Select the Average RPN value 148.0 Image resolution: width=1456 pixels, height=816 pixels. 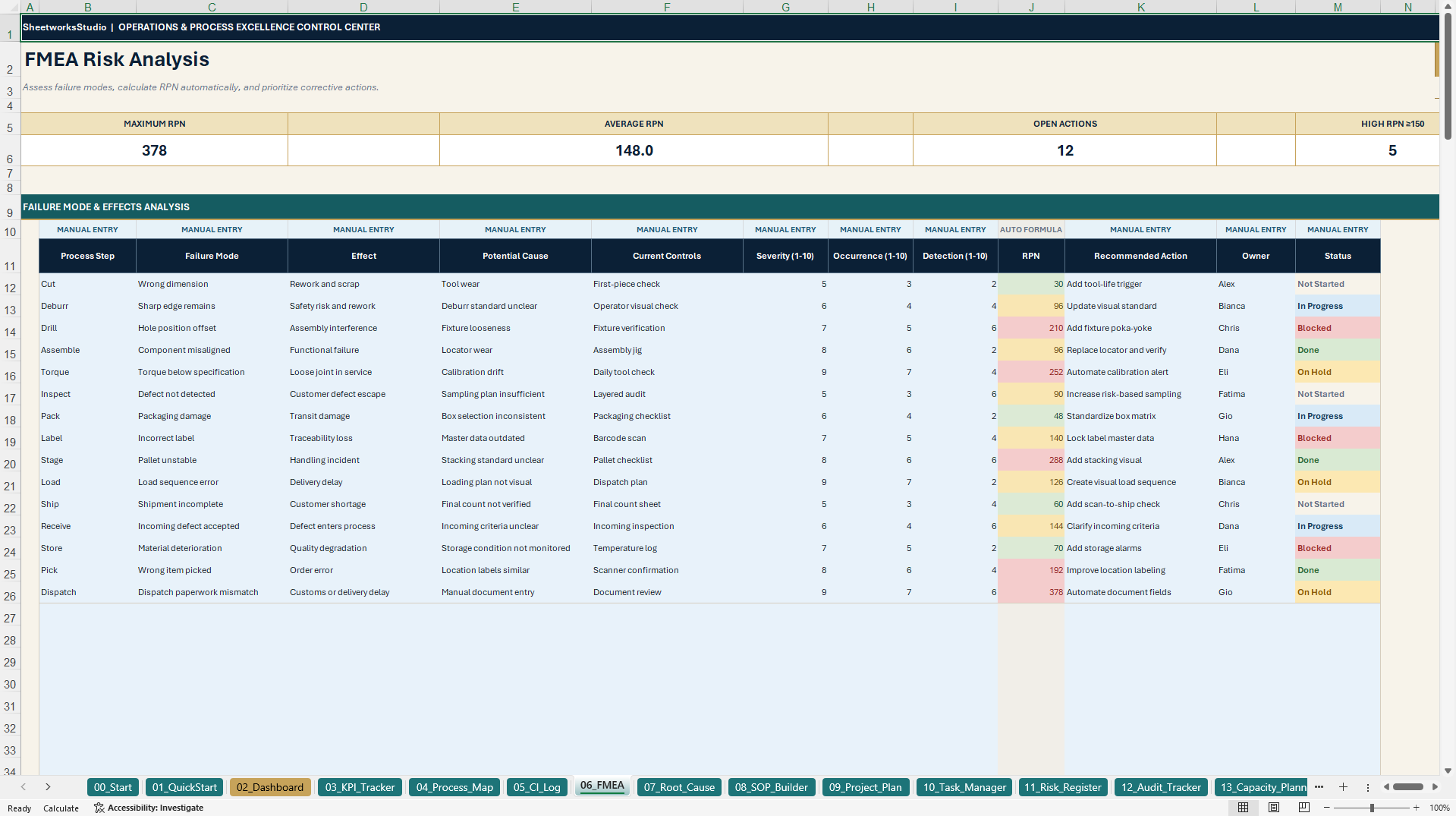pos(634,150)
